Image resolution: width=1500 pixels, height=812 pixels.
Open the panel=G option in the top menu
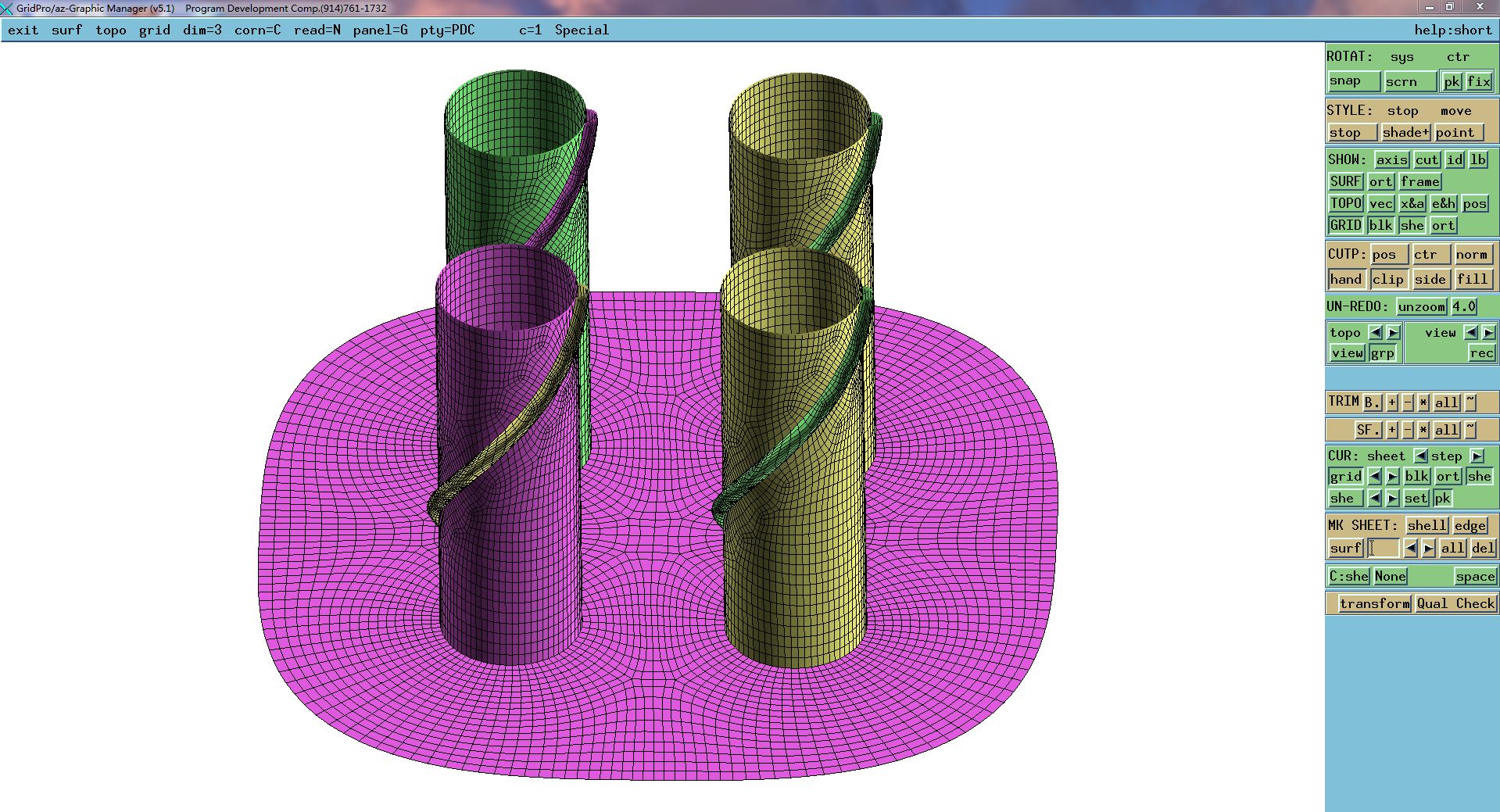click(x=380, y=30)
